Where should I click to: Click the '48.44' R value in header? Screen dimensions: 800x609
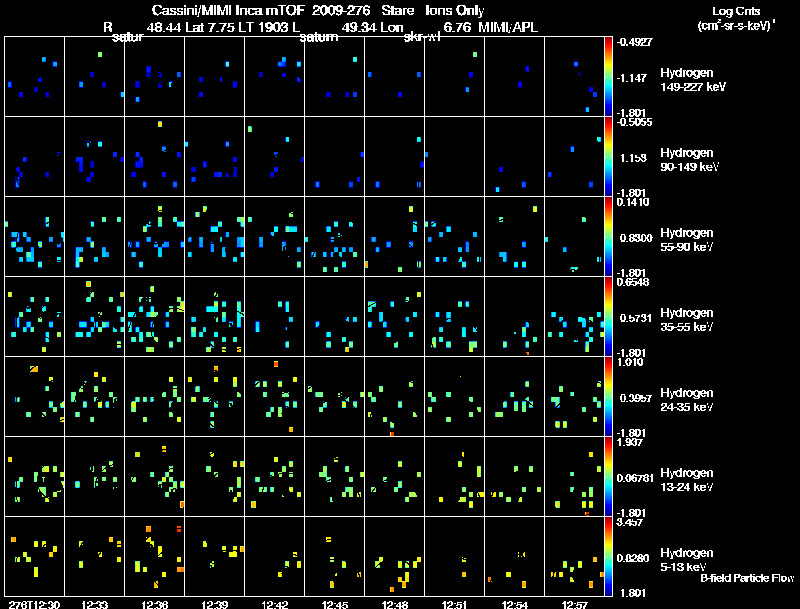(x=164, y=27)
